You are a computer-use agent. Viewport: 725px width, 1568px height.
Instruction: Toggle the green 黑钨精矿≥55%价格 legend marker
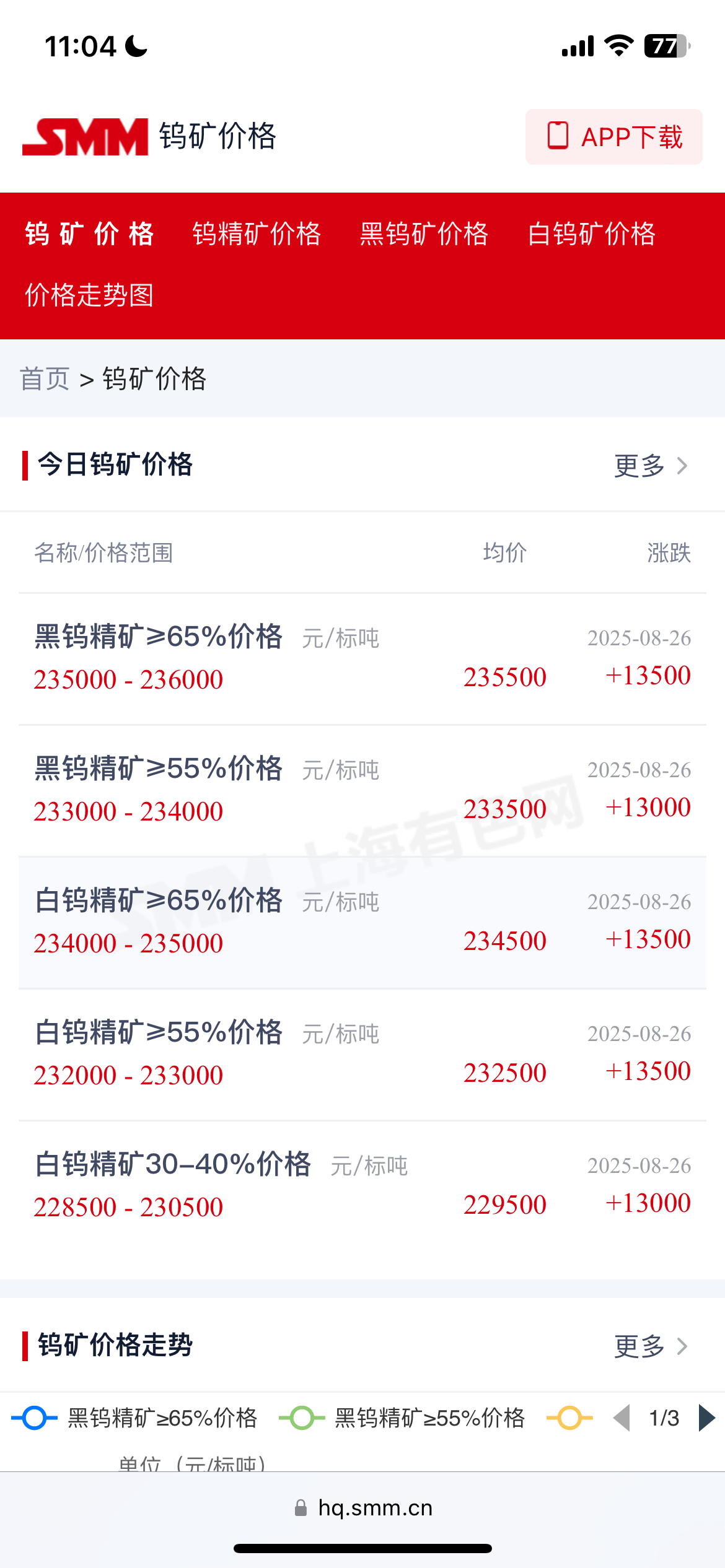pyautogui.click(x=302, y=1418)
